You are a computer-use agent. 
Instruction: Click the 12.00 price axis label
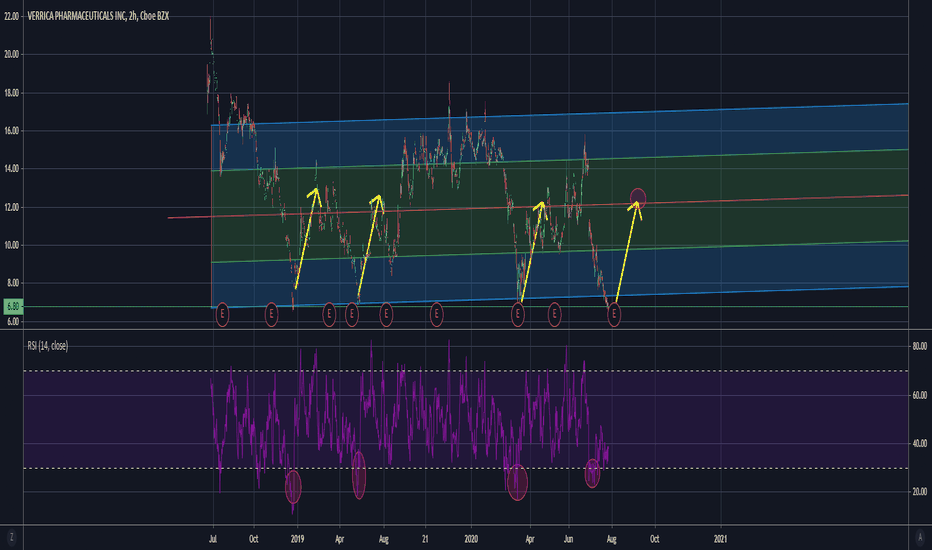tap(11, 207)
